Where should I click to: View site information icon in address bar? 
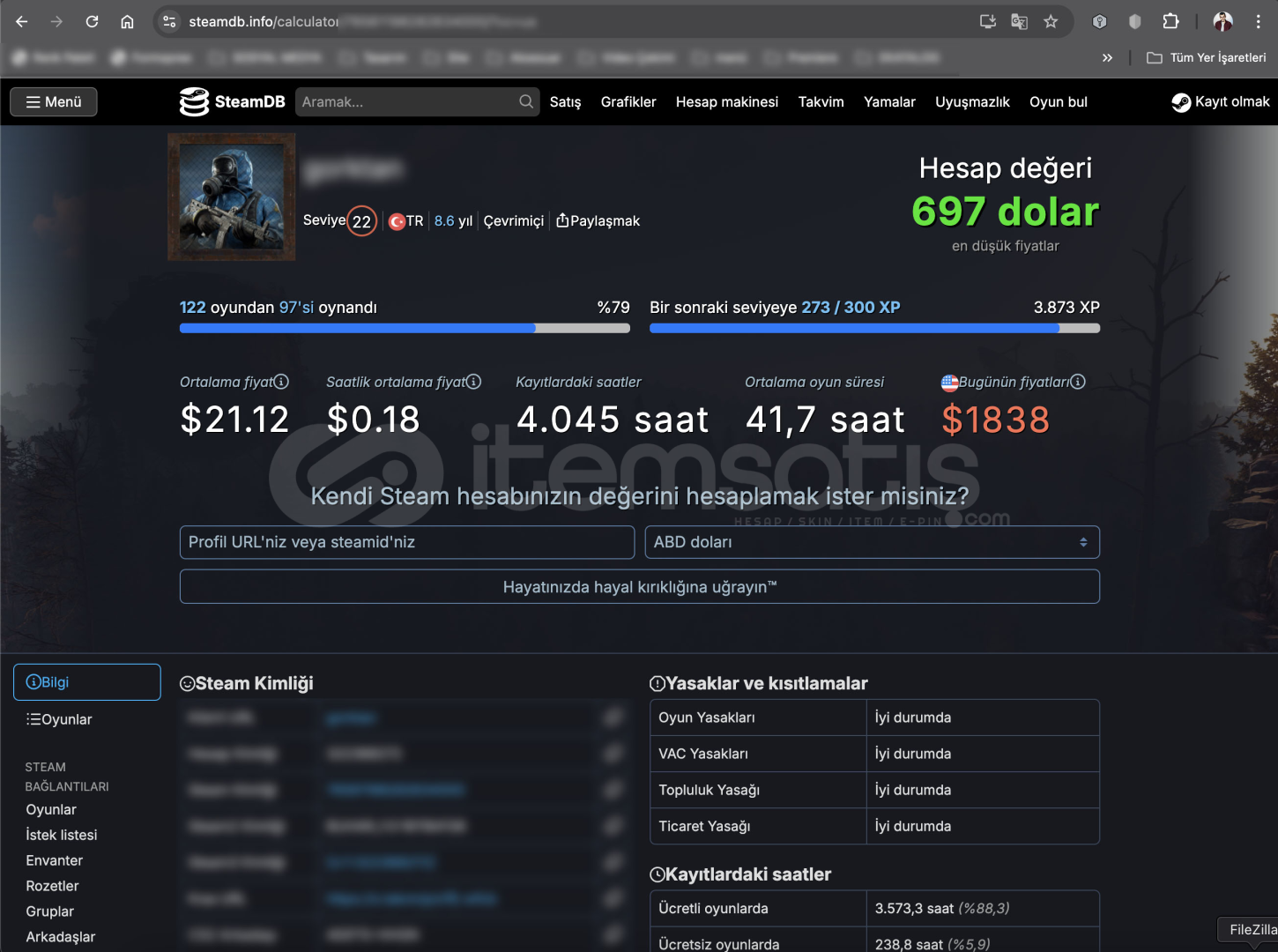point(169,21)
